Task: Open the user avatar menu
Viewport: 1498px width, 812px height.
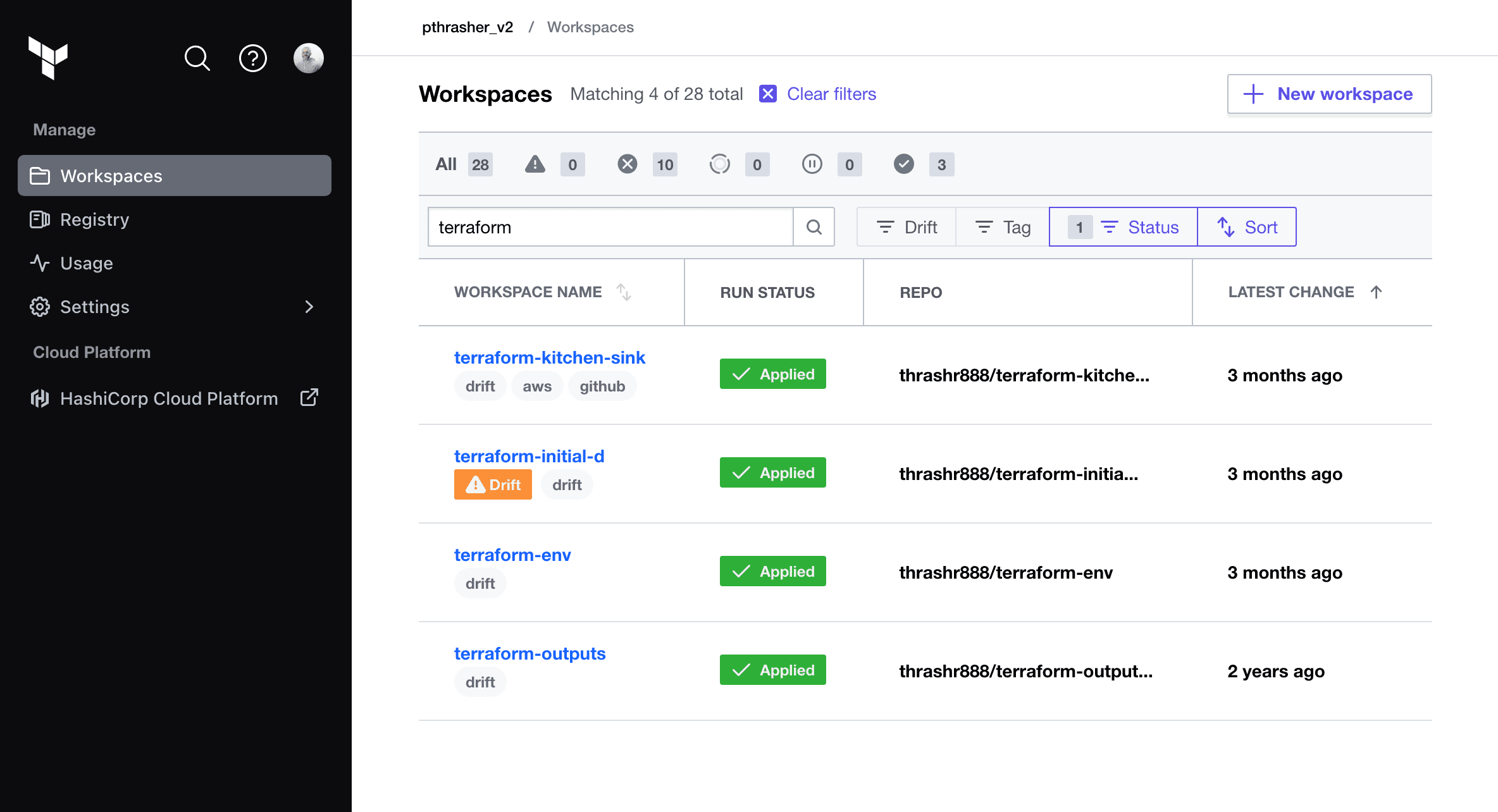Action: pyautogui.click(x=309, y=58)
